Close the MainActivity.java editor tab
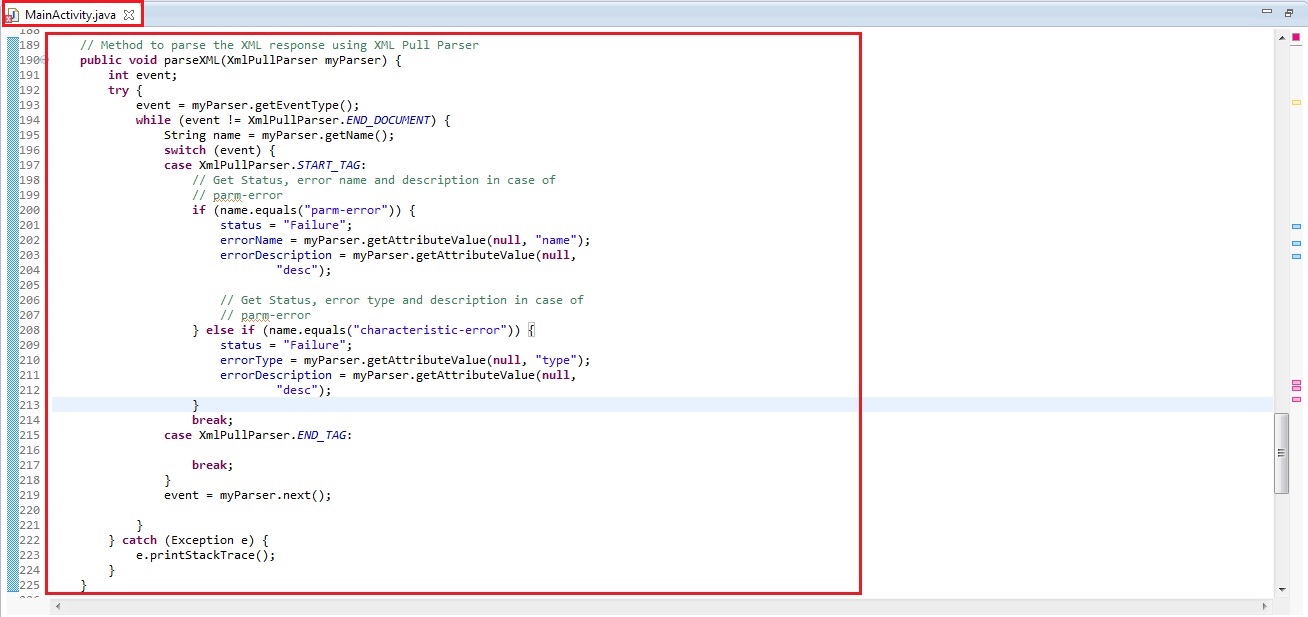 128,15
